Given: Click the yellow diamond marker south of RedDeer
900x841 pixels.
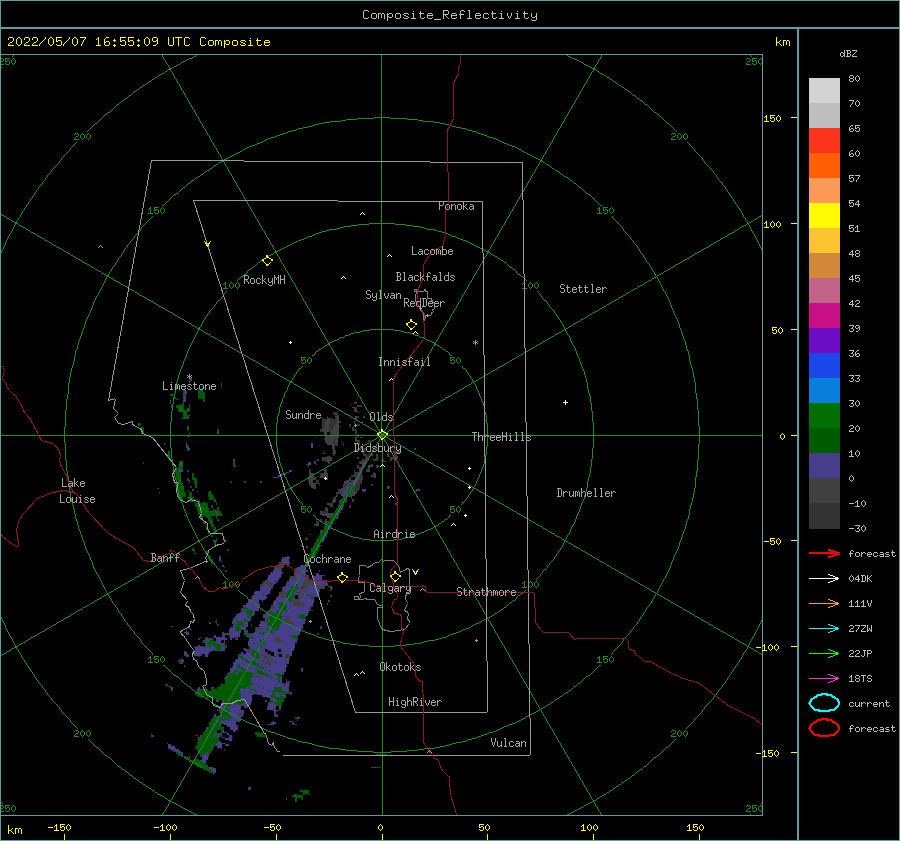Looking at the screenshot, I should coord(411,324).
